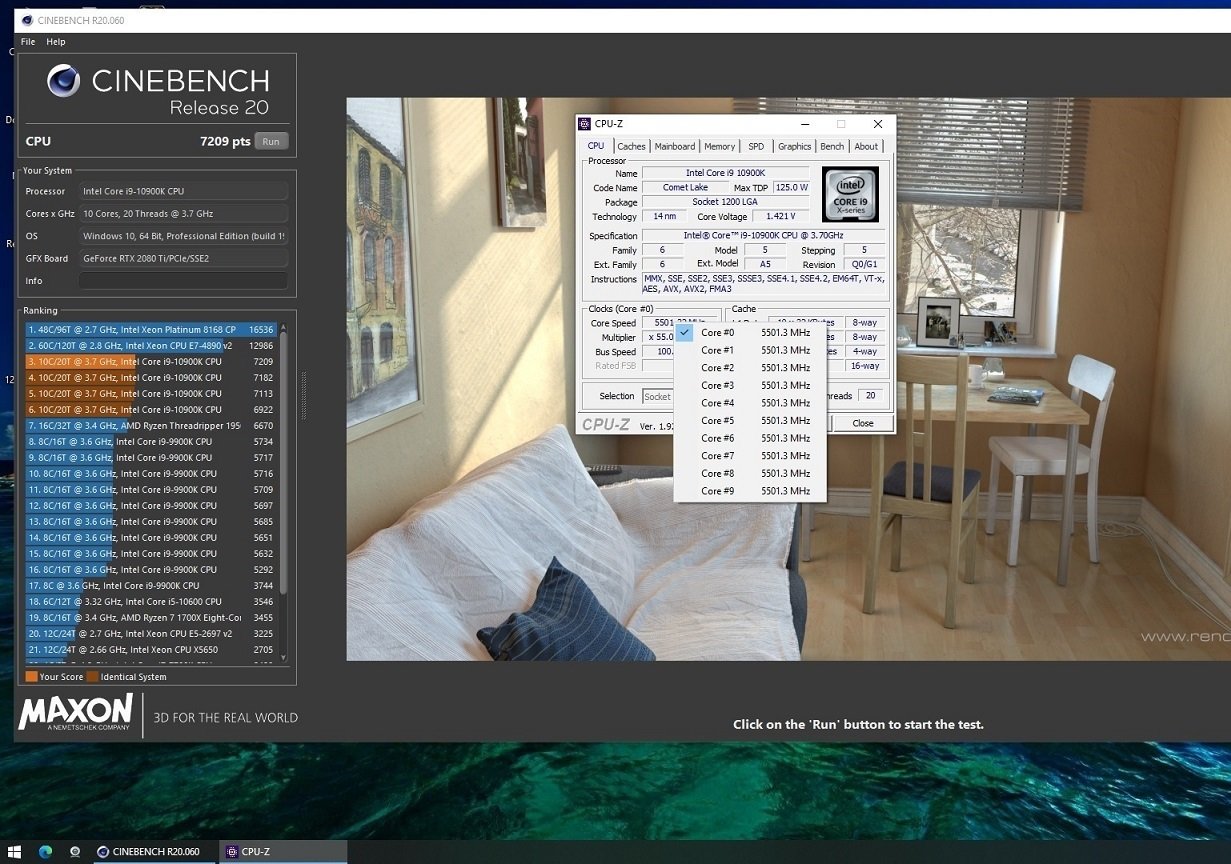Screen dimensions: 1231x864
Task: Click the MAXON logo
Action: click(x=75, y=713)
